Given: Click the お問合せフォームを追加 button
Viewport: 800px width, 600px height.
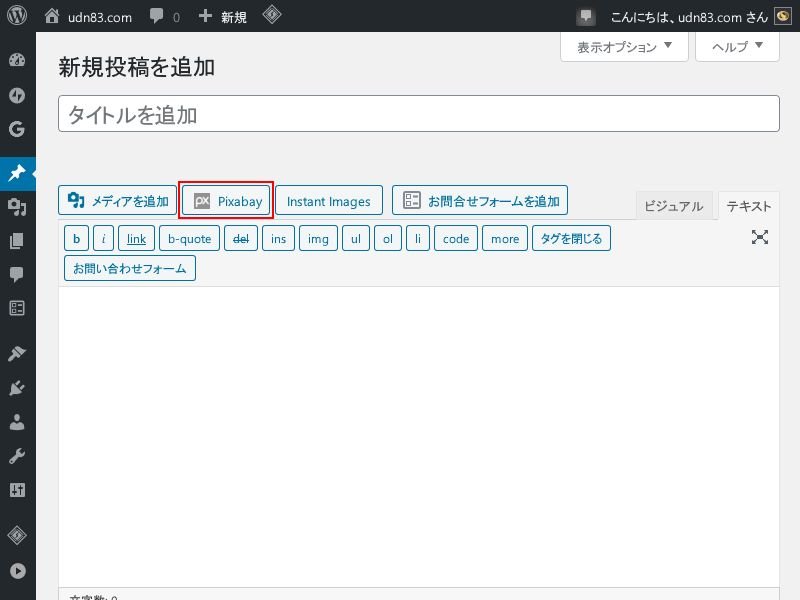Looking at the screenshot, I should 480,201.
